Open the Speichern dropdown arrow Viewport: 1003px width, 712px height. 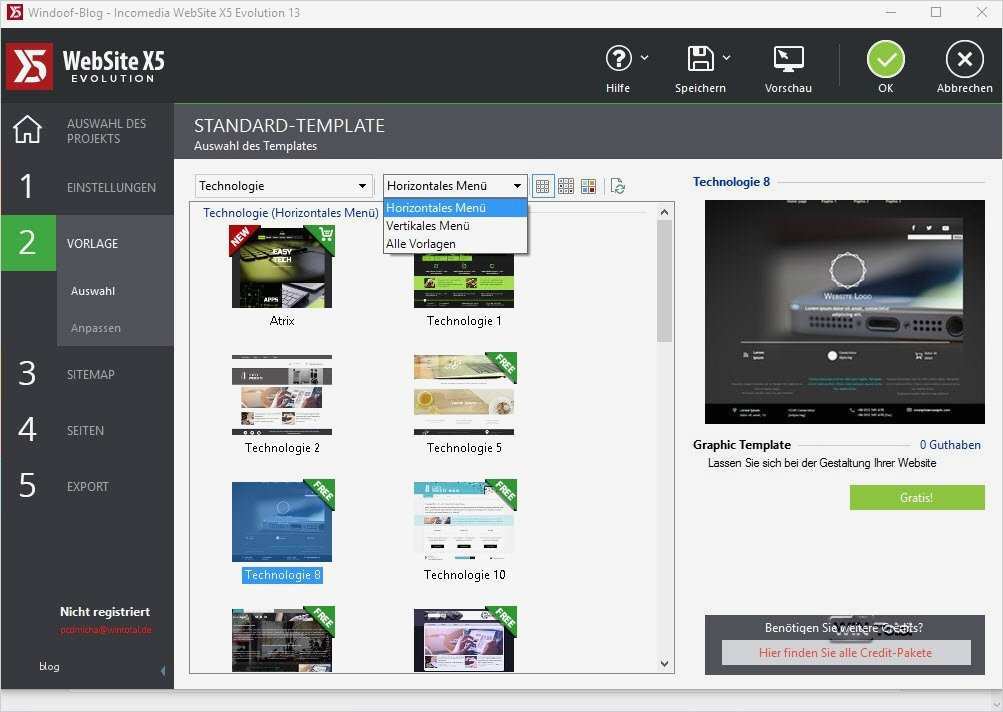coord(727,58)
